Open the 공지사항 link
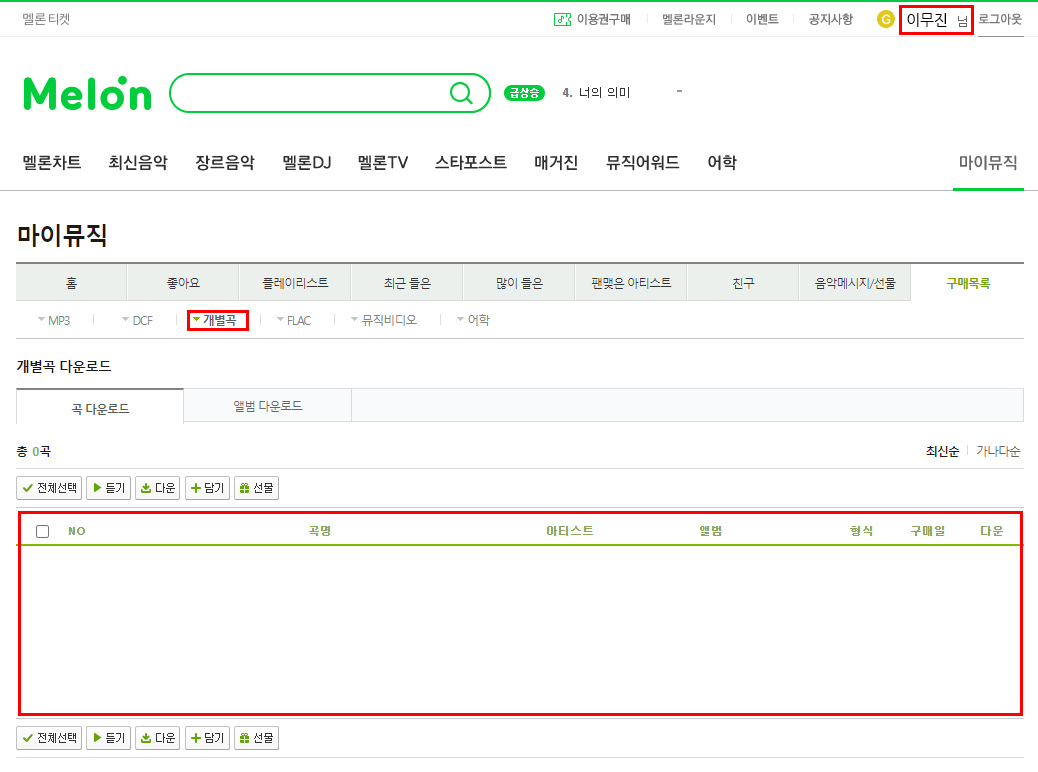 coord(830,19)
